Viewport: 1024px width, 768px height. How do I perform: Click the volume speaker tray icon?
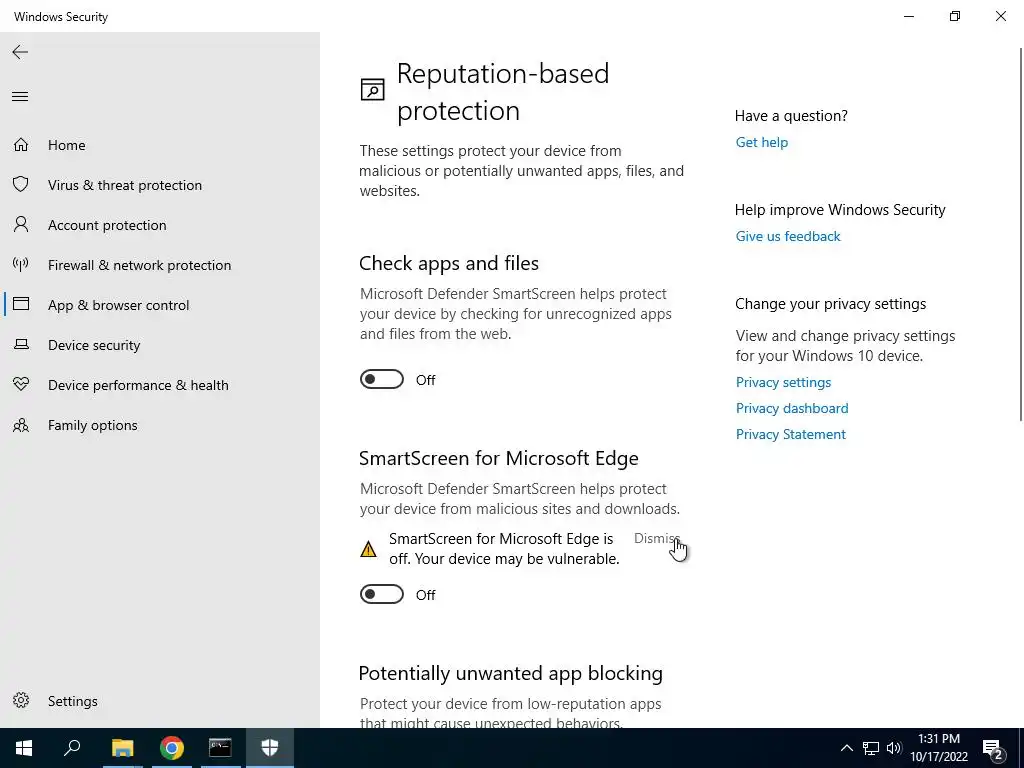(894, 748)
